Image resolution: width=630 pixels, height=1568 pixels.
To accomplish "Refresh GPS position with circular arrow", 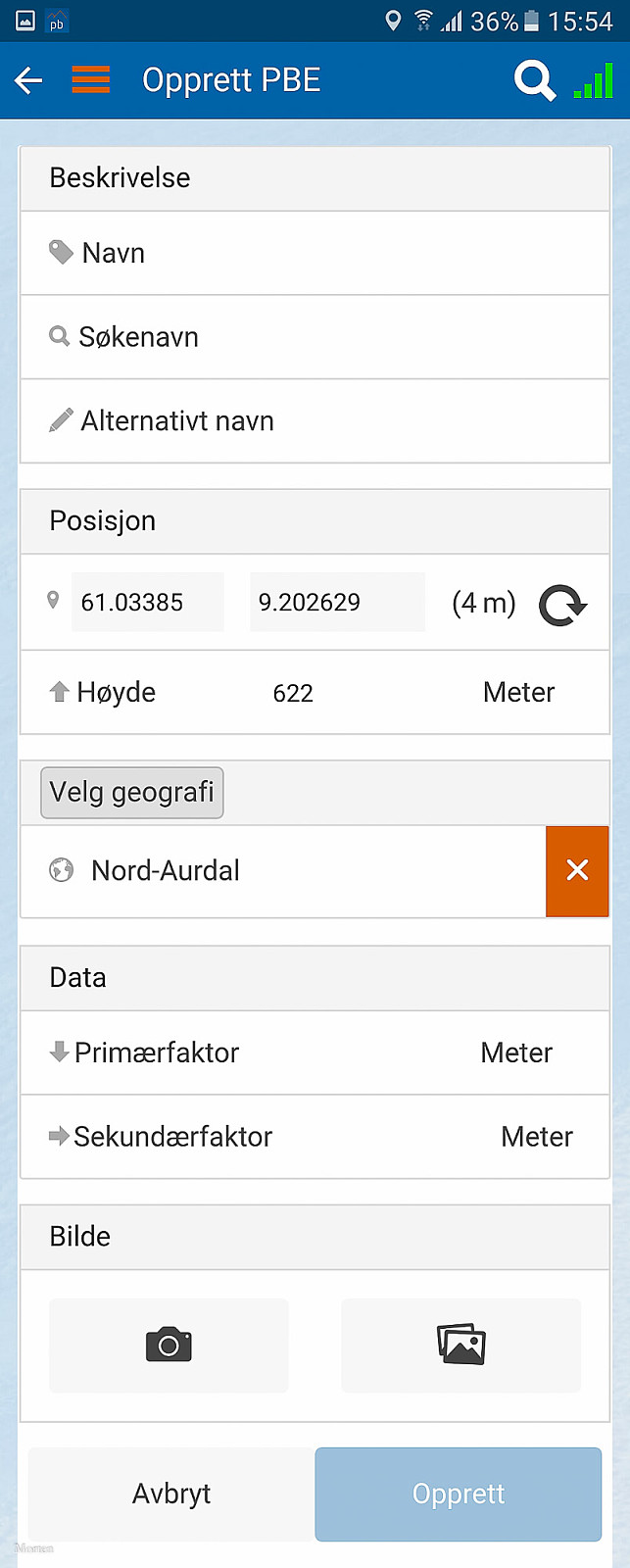I will (x=563, y=605).
